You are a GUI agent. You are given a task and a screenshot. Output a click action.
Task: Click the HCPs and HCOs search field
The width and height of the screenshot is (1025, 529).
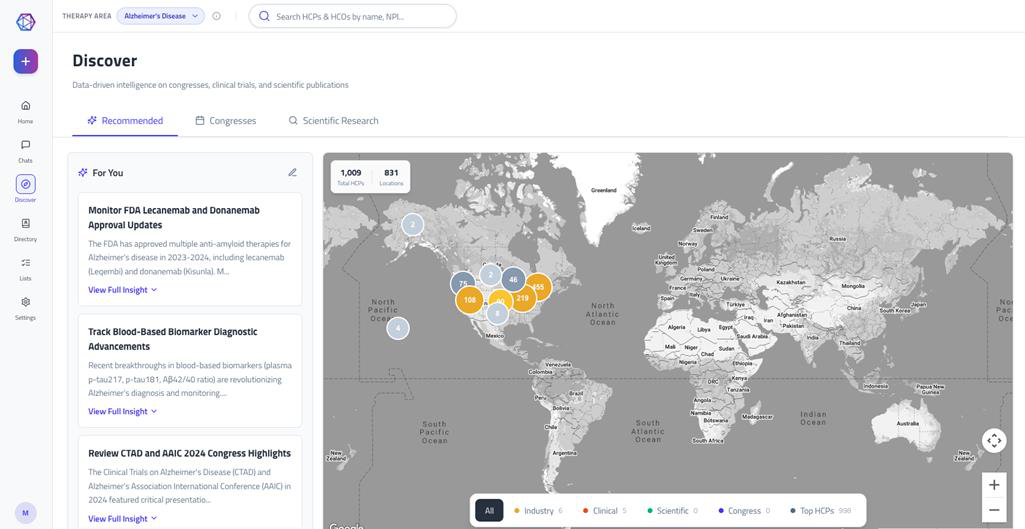coord(352,16)
